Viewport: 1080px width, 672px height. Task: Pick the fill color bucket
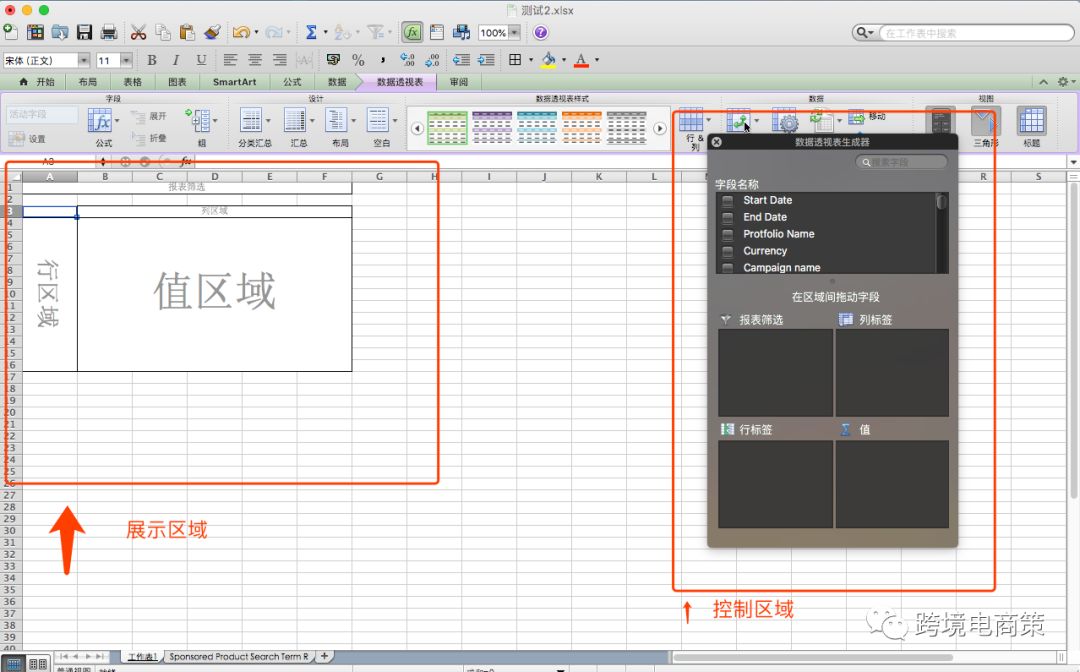click(x=549, y=60)
